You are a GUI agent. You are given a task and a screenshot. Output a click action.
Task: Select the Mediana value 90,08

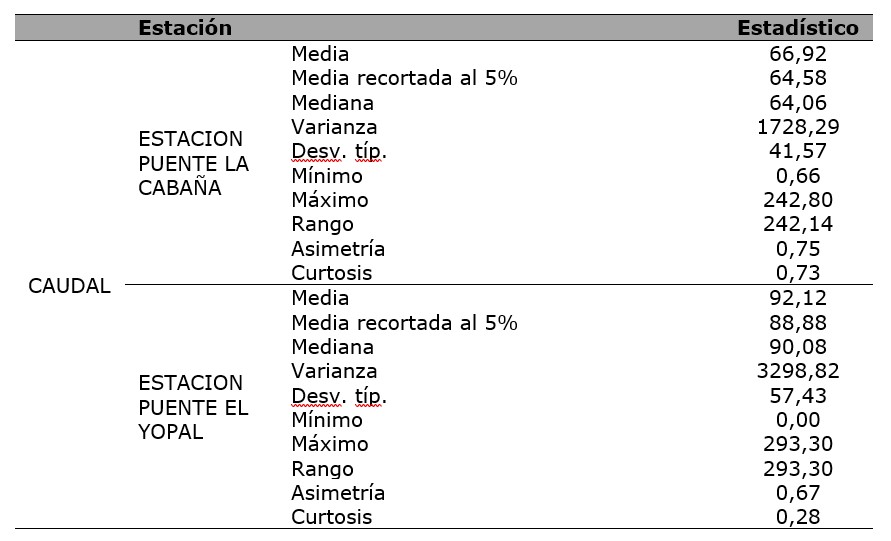point(798,347)
